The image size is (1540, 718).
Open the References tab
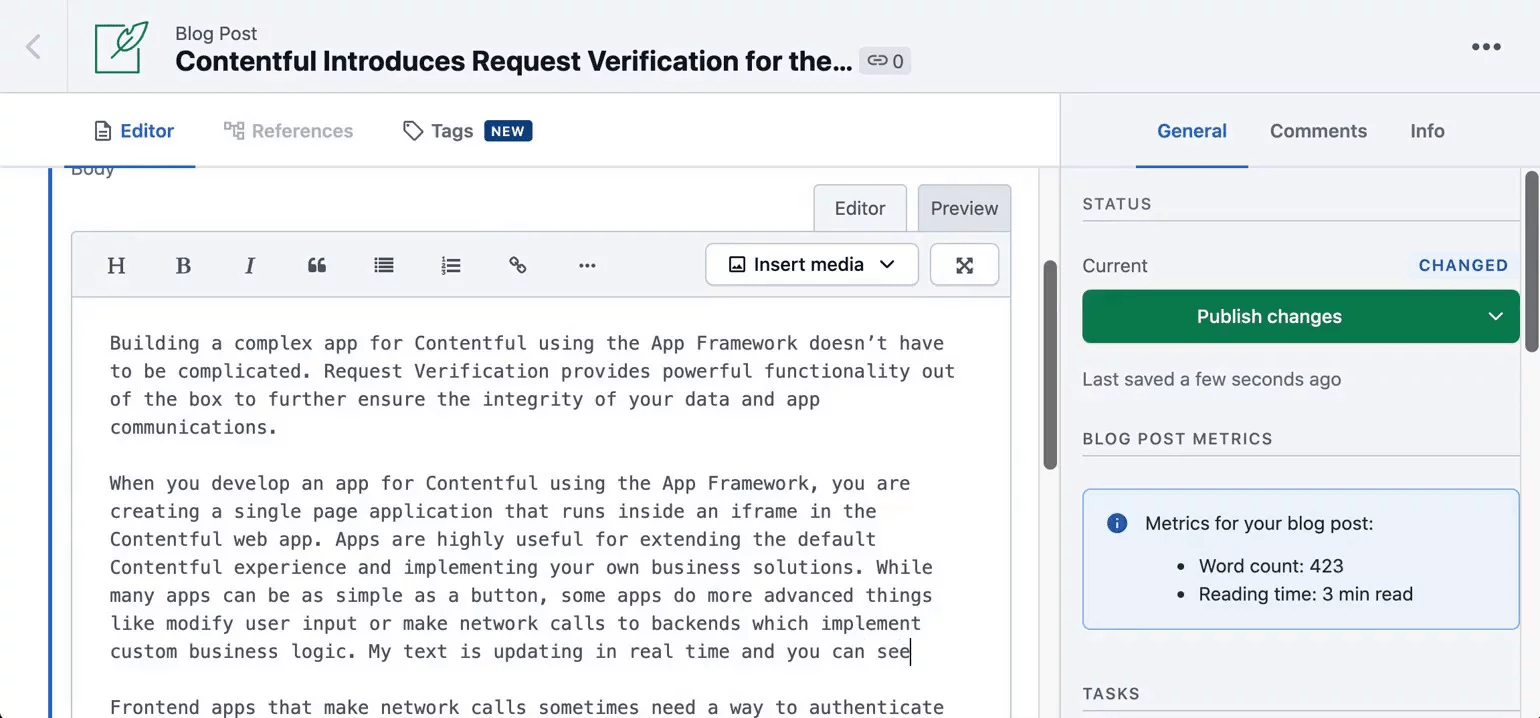tap(288, 131)
